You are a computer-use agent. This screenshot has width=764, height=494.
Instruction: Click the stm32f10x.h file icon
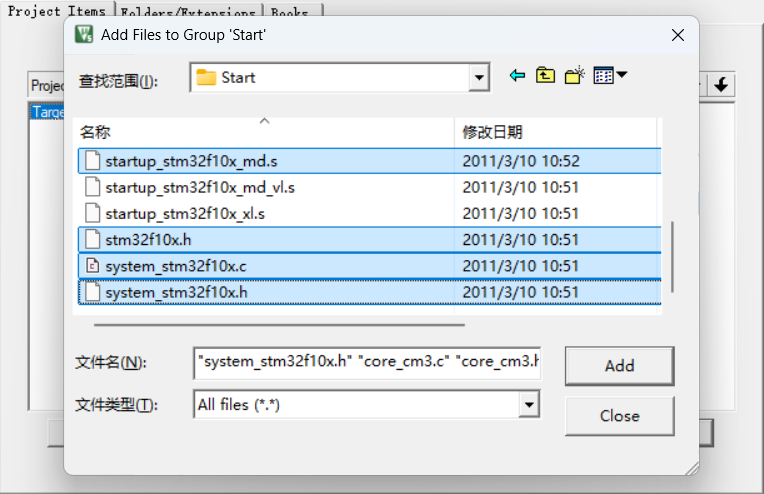93,239
